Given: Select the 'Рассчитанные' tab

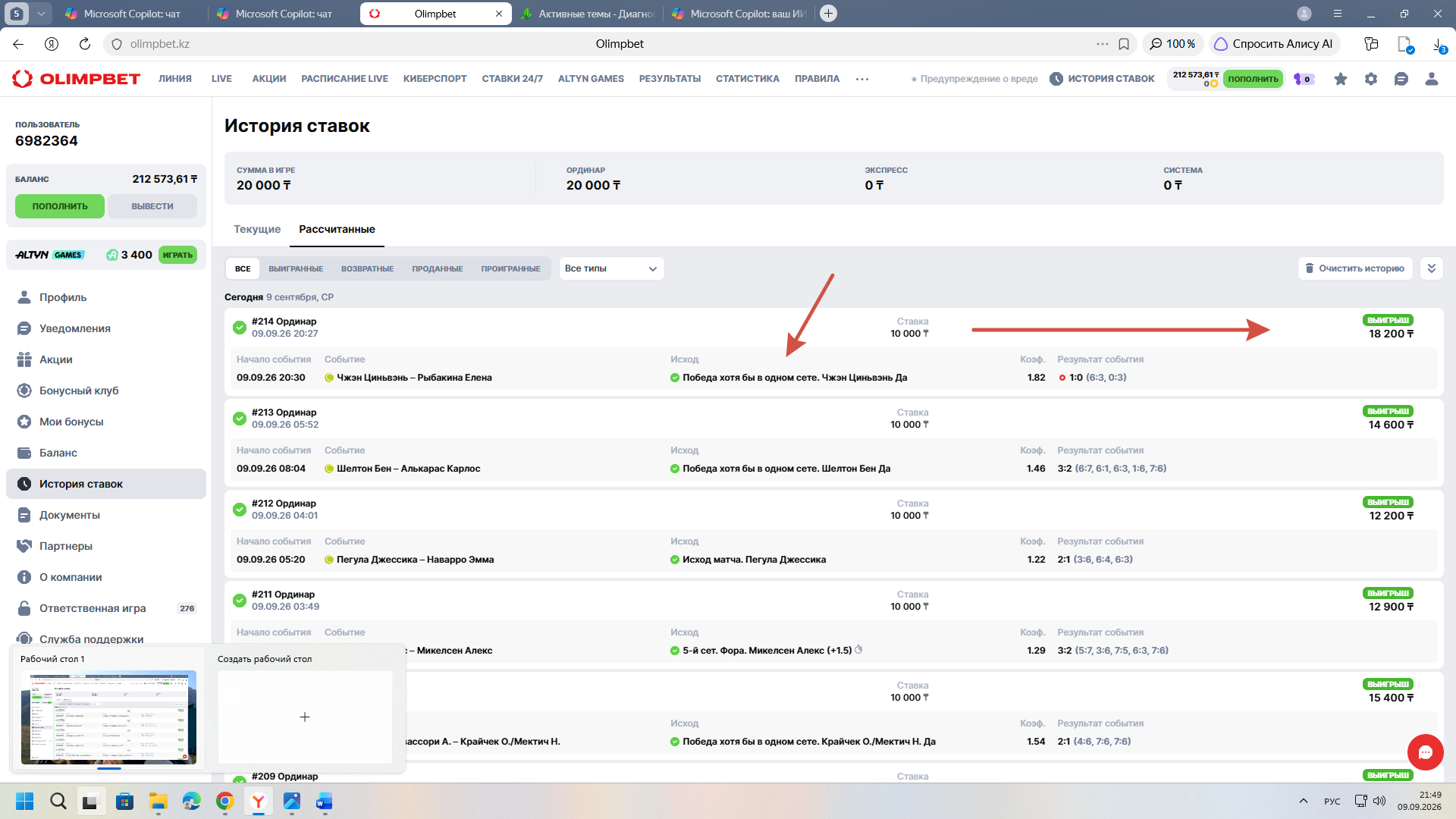Looking at the screenshot, I should coord(337,229).
